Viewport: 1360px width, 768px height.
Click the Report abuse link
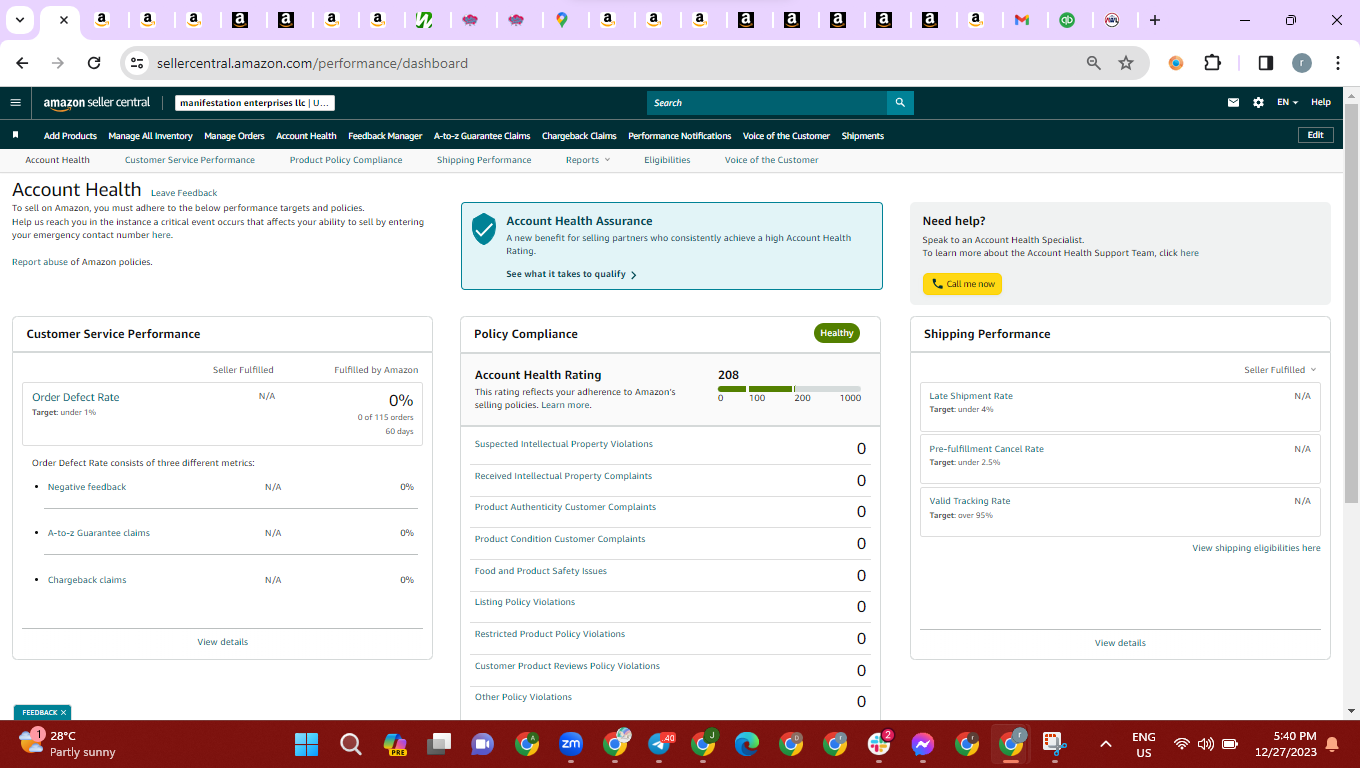[39, 262]
